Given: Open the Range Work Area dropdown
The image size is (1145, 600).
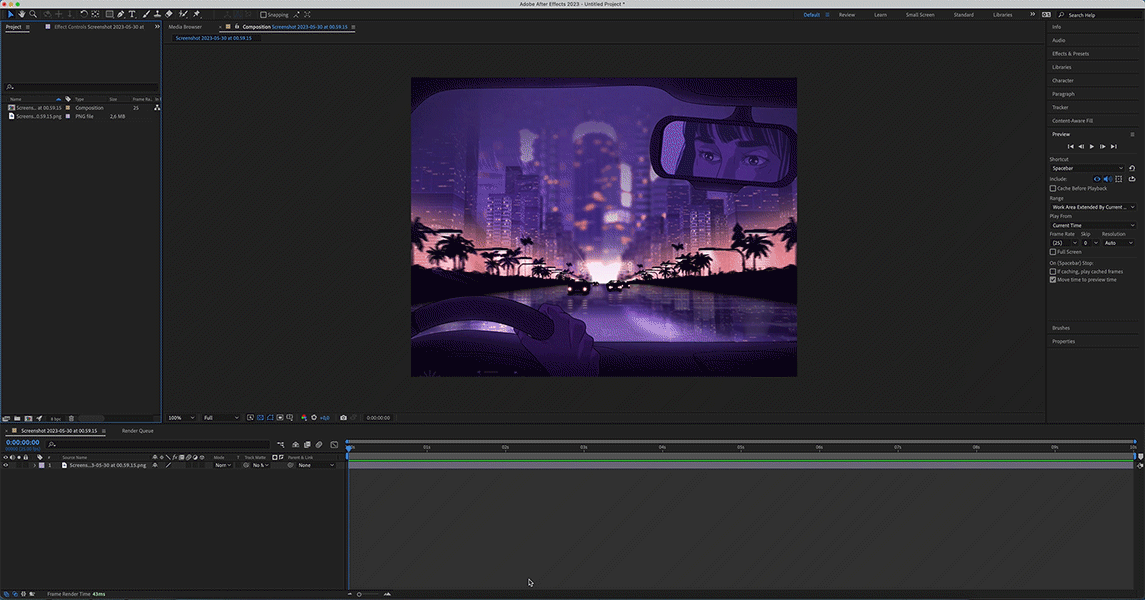Looking at the screenshot, I should [x=1092, y=207].
